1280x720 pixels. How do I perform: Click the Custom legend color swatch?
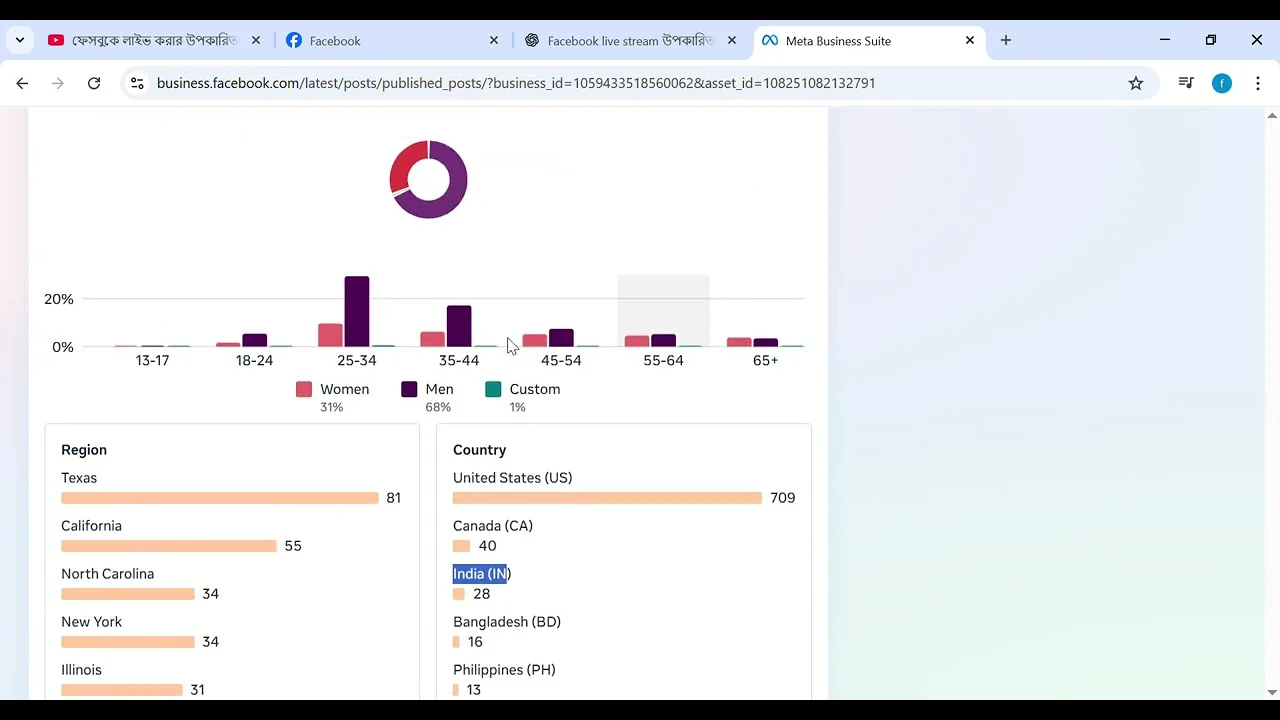click(x=493, y=390)
